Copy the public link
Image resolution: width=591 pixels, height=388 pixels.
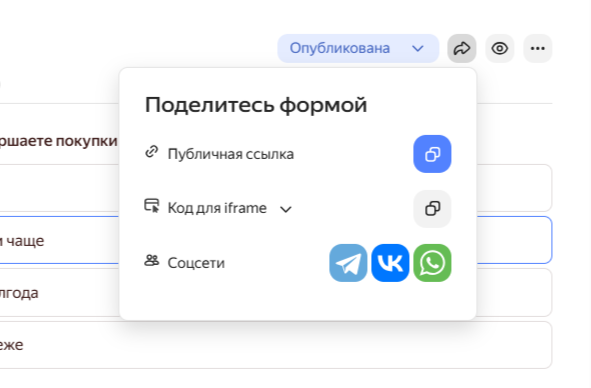[x=432, y=154]
